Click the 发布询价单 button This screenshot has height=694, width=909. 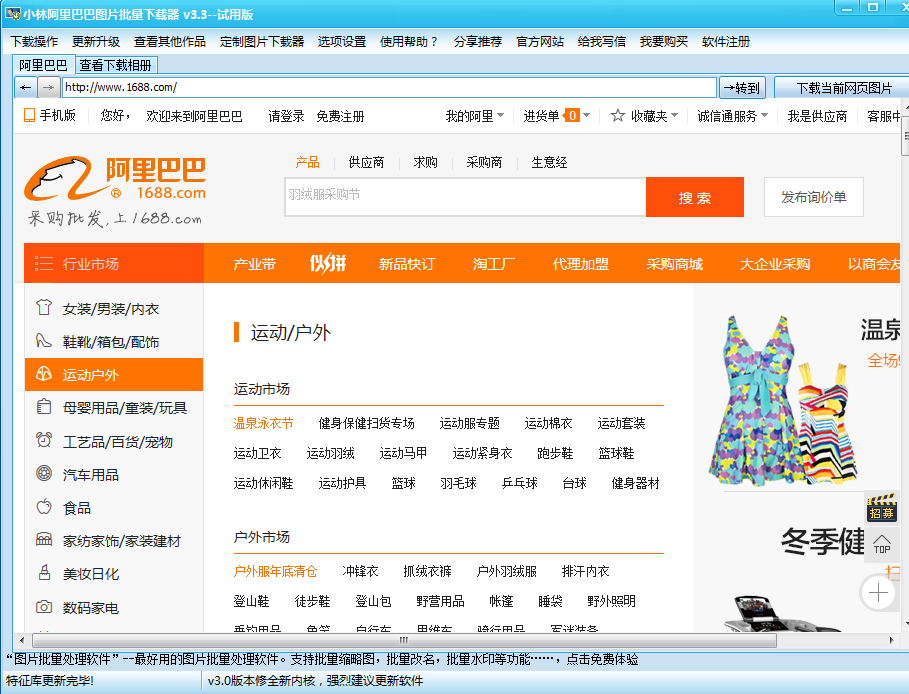coord(813,197)
